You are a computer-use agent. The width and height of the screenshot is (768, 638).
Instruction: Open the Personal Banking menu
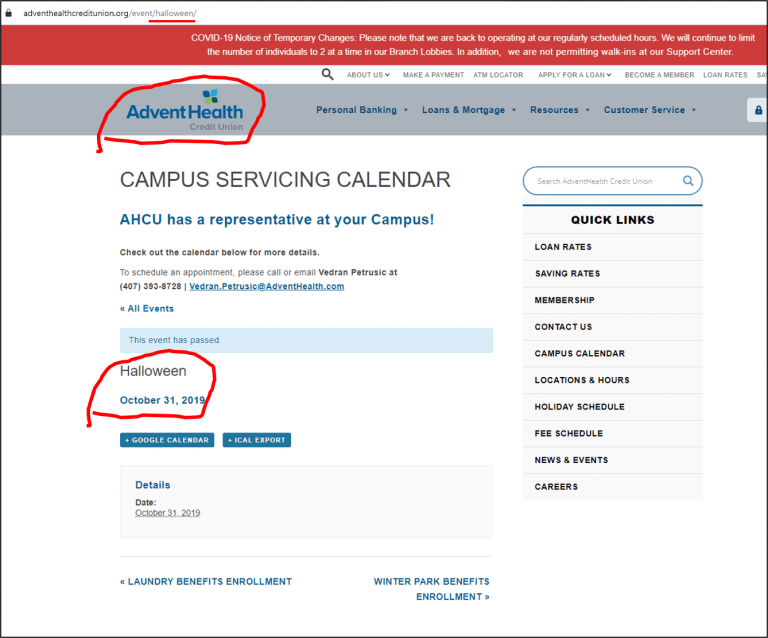(x=361, y=110)
